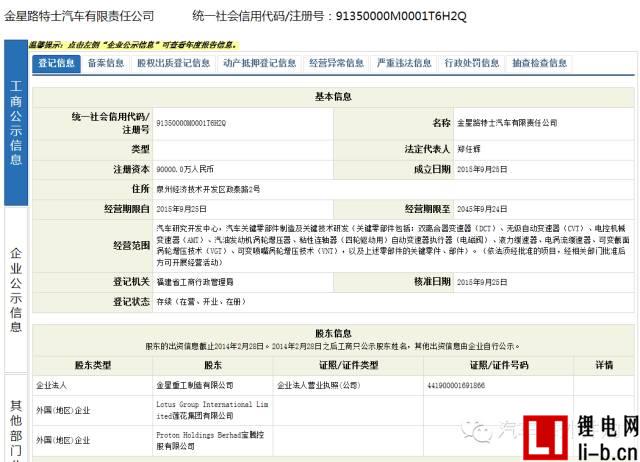View the 行政处罚信息 tab
Image resolution: width=640 pixels, height=462 pixels.
point(471,63)
